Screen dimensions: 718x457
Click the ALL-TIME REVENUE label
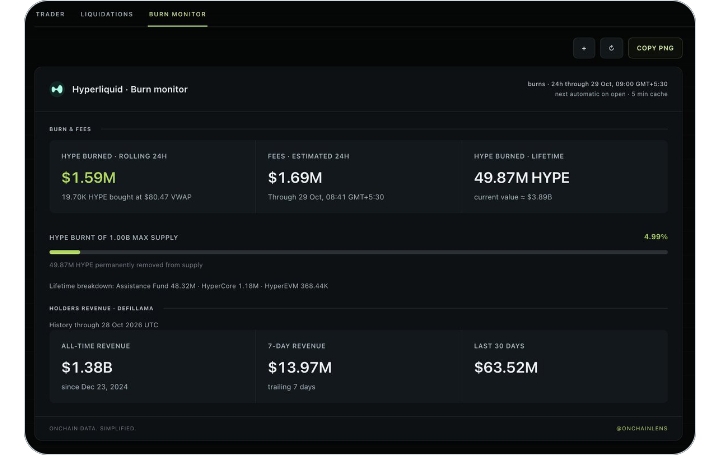click(x=96, y=346)
